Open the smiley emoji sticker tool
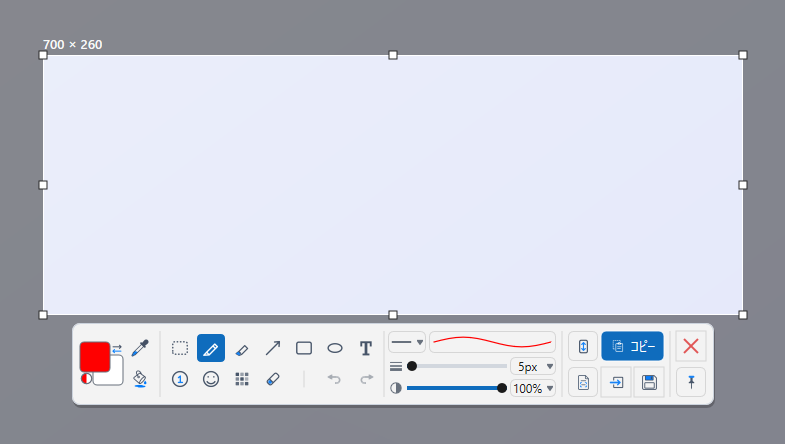Image resolution: width=785 pixels, height=444 pixels. tap(211, 379)
